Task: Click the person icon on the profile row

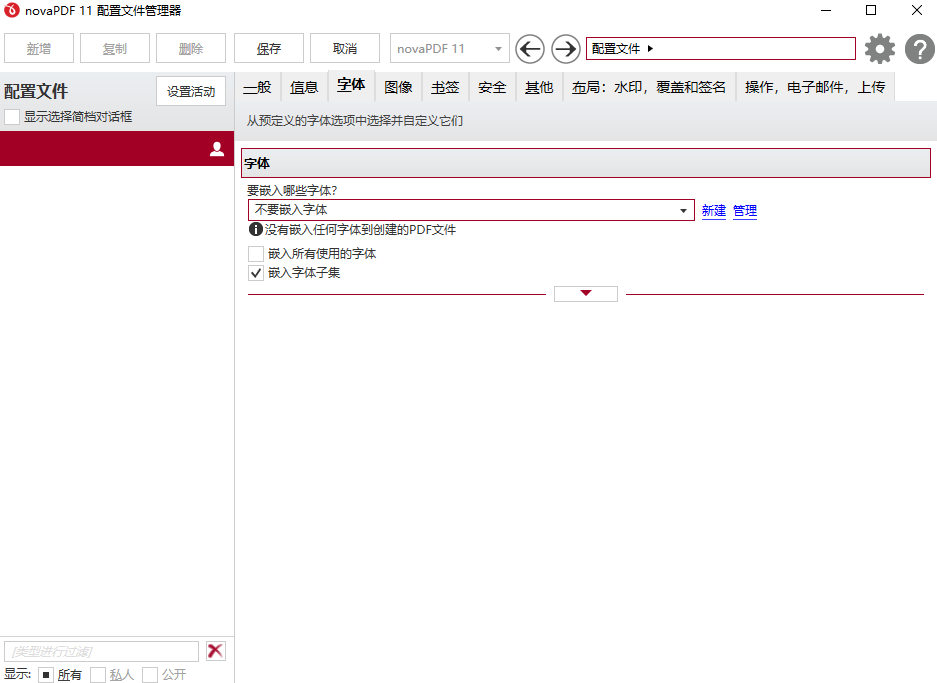Action: click(x=217, y=148)
